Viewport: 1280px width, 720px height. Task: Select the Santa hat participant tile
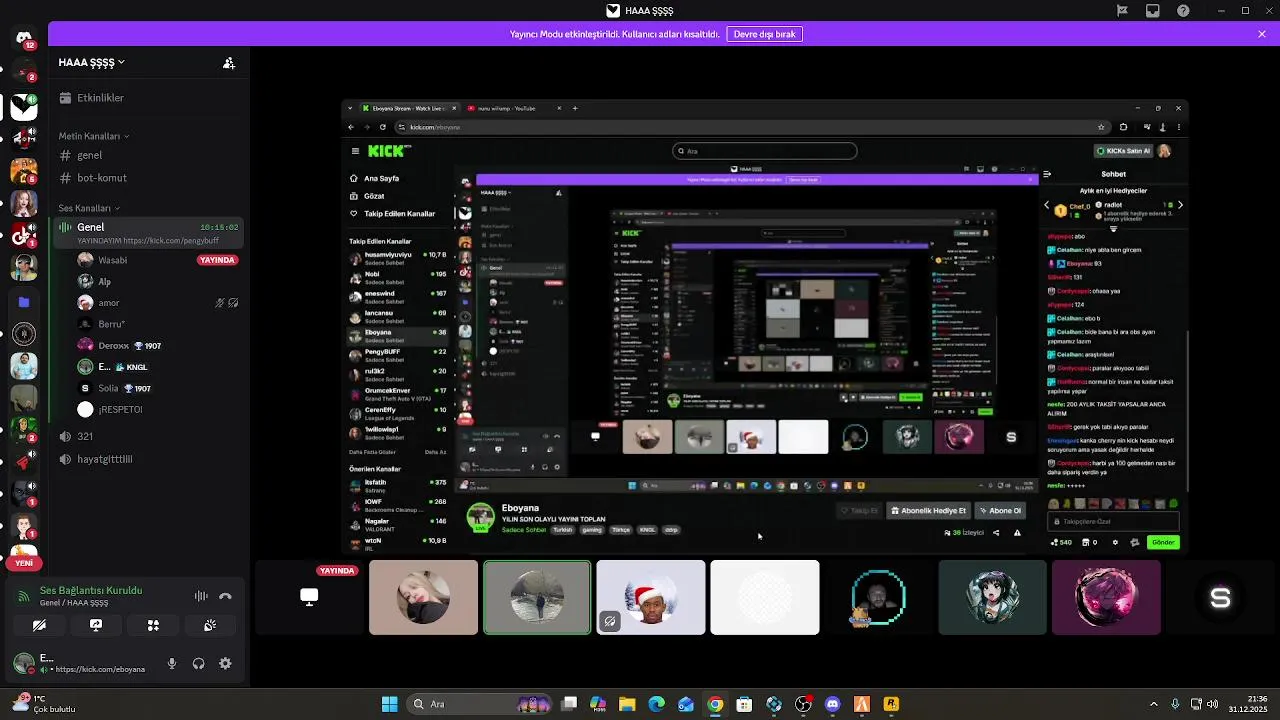tap(651, 597)
